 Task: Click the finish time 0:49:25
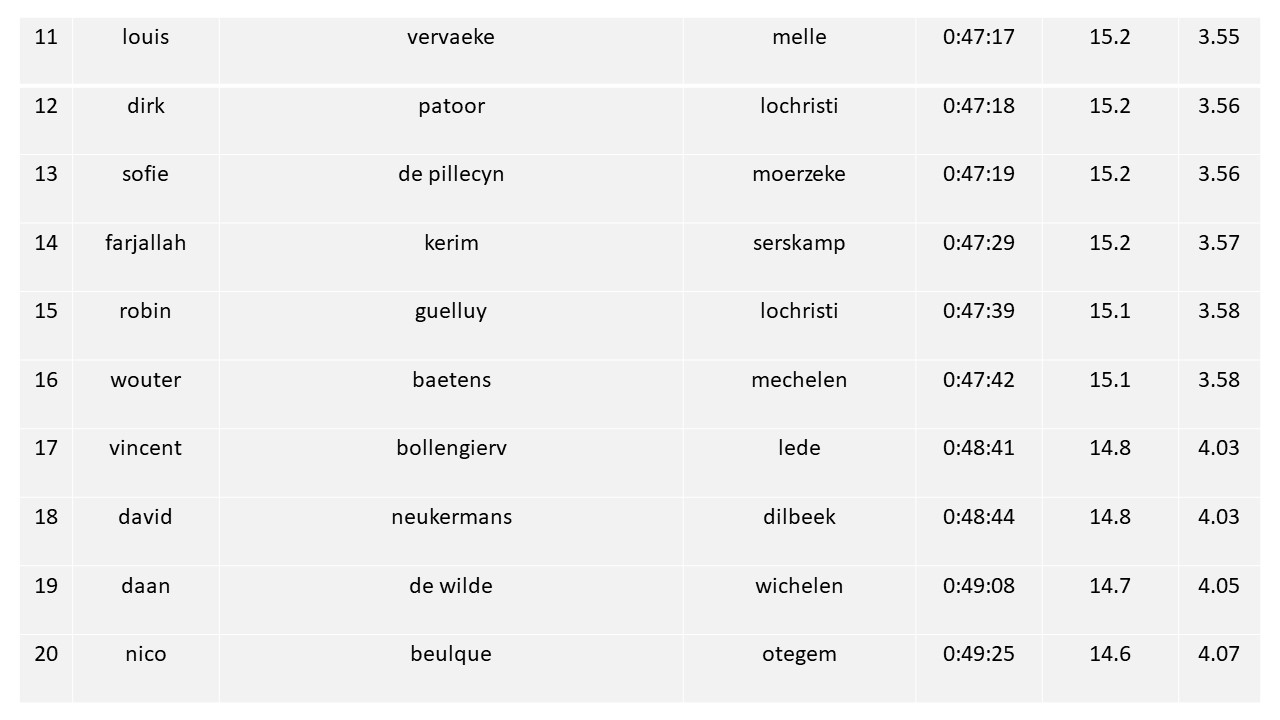979,668
